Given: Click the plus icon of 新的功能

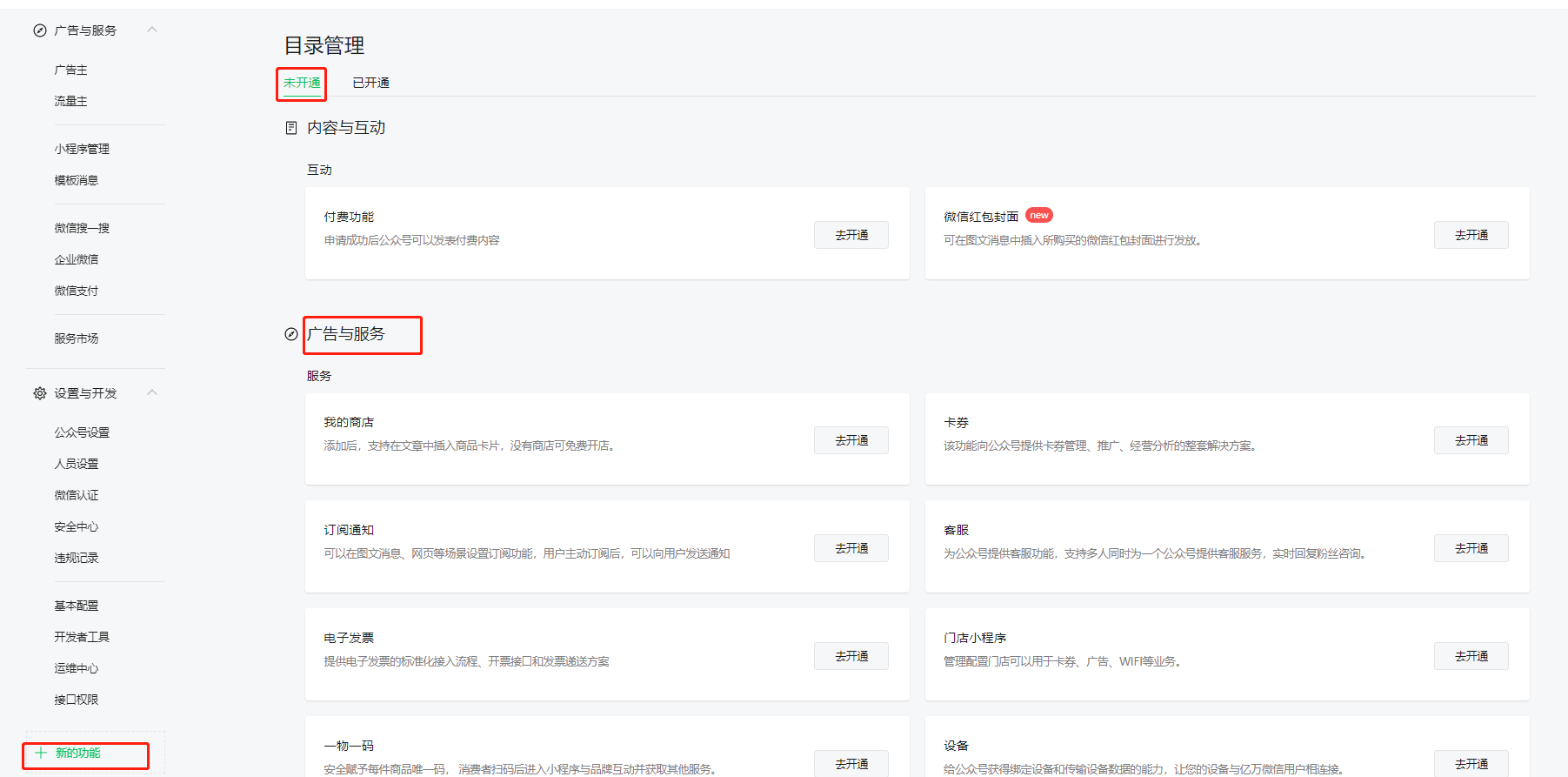Looking at the screenshot, I should pos(40,753).
